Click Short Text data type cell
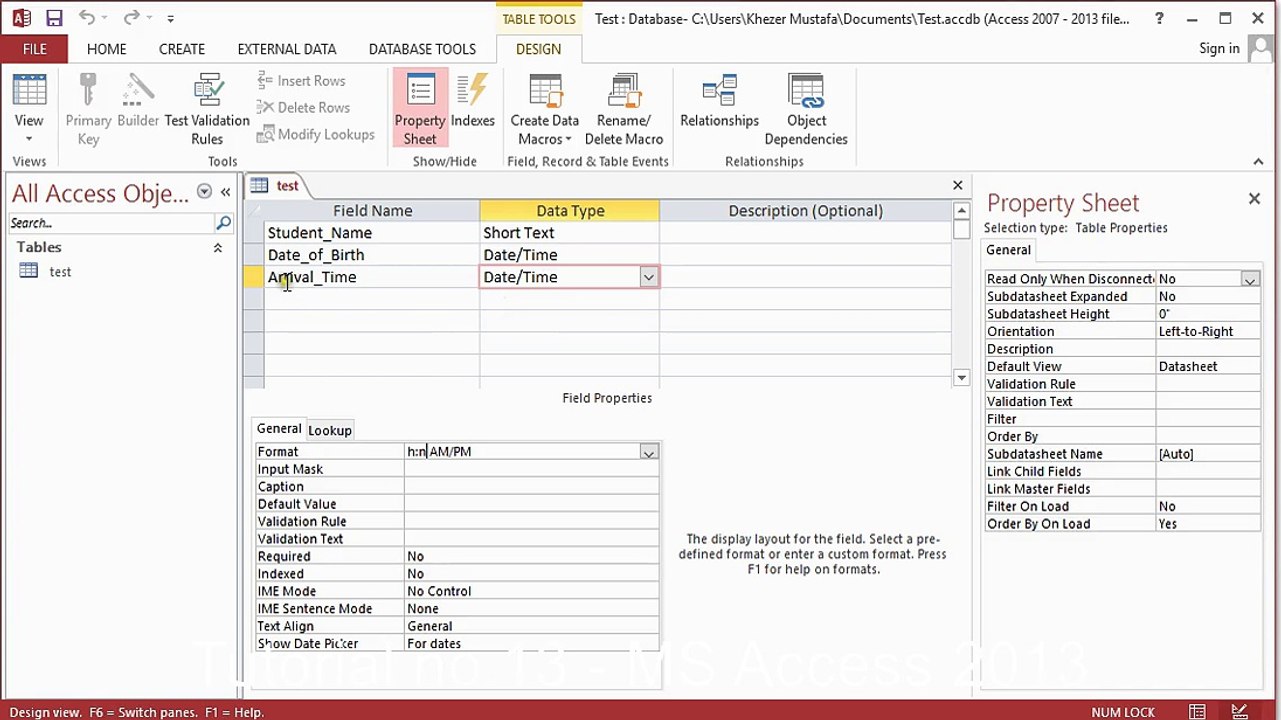The height and width of the screenshot is (720, 1281). point(569,233)
